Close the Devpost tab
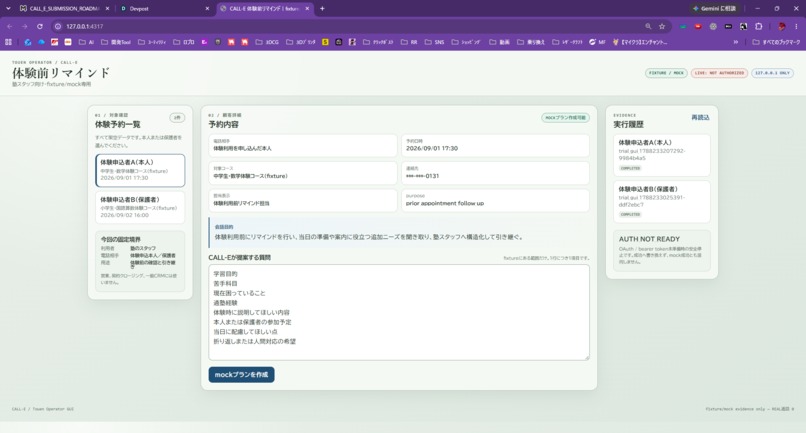 coord(207,8)
